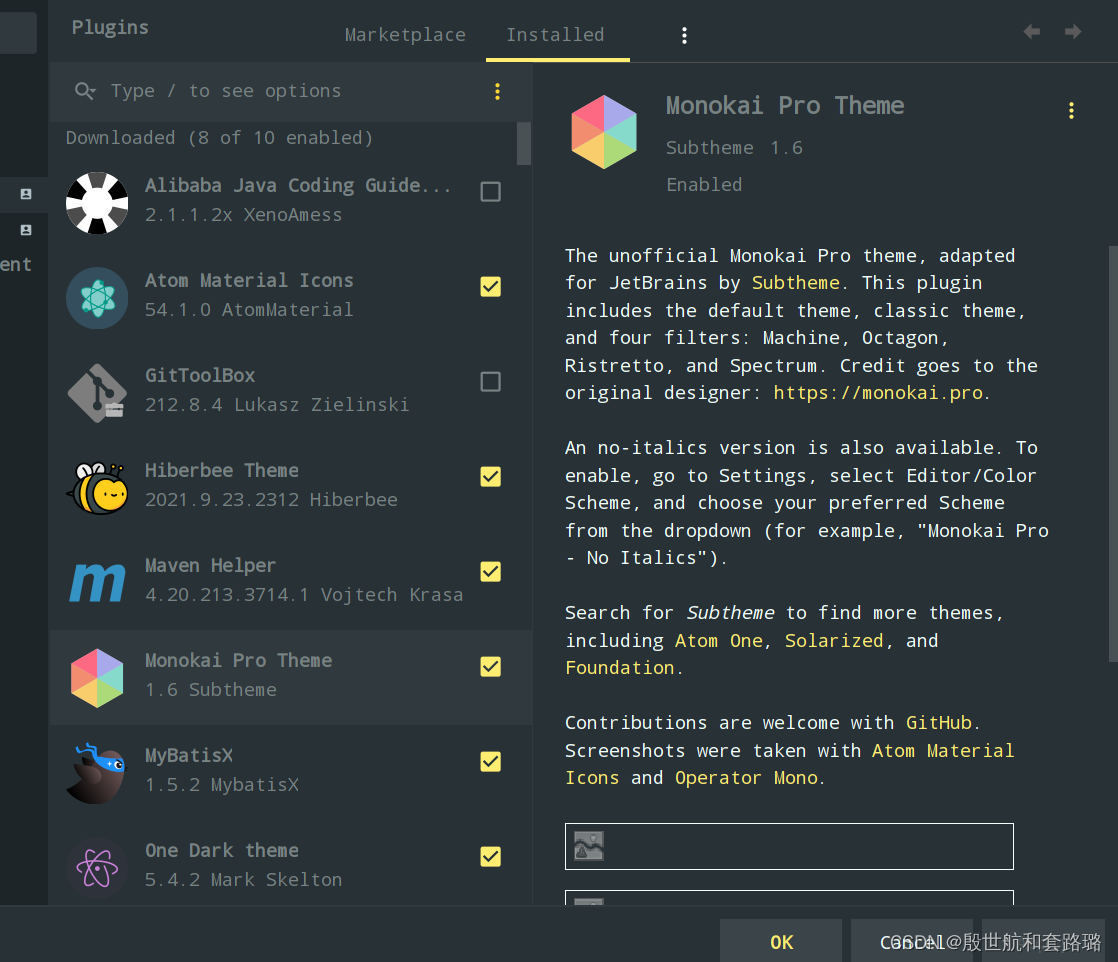The image size is (1118, 962).
Task: Click the Monokai Pro Theme detail title
Action: click(784, 106)
